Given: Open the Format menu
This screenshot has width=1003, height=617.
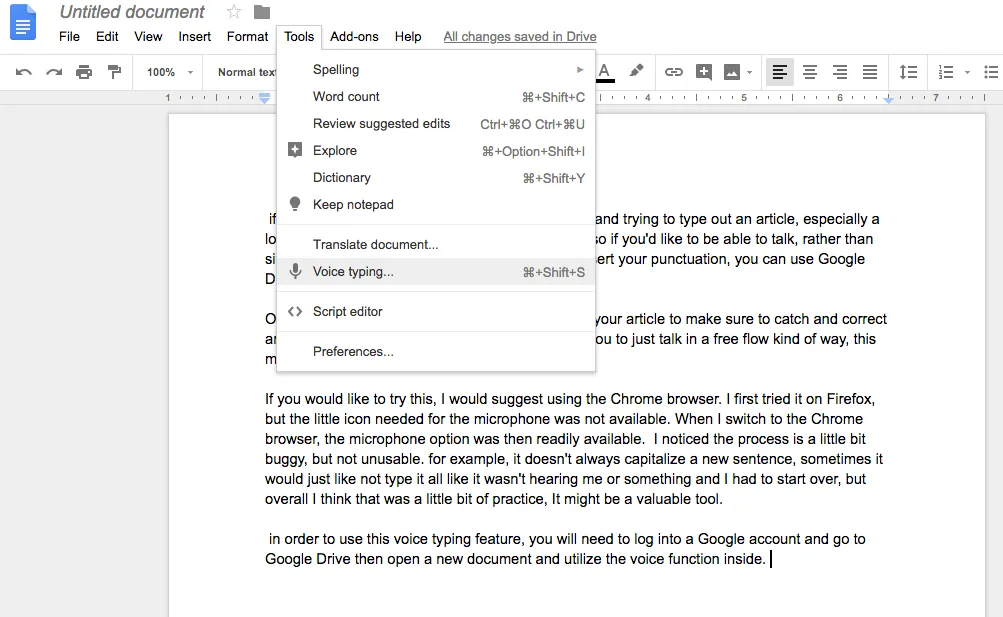Looking at the screenshot, I should (247, 36).
